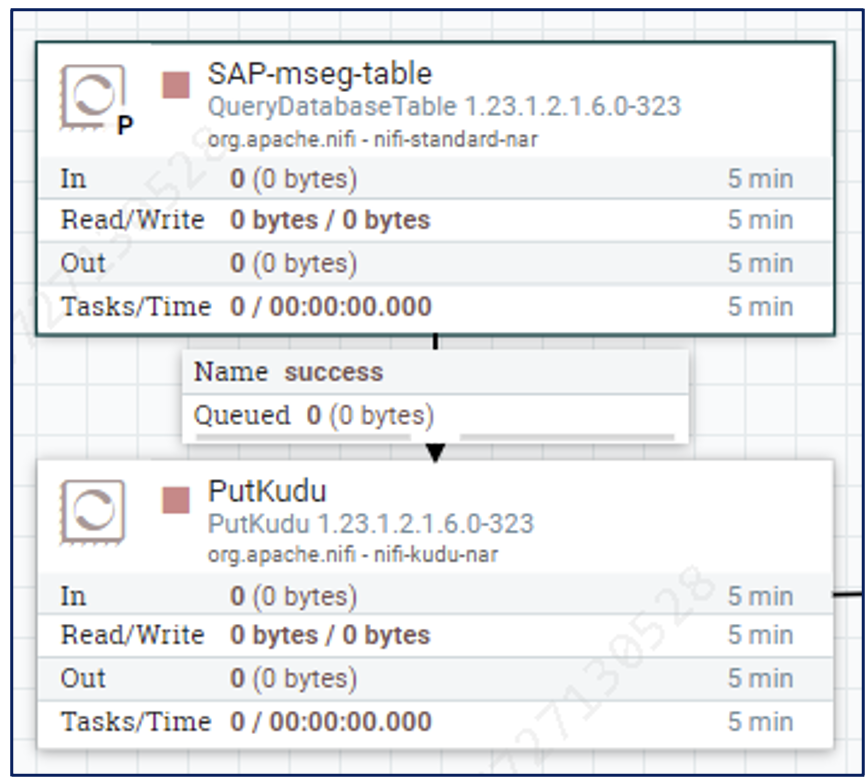Viewport: 868px width, 778px height.
Task: Click the connection arrowhead into PutKudu
Action: [x=436, y=452]
